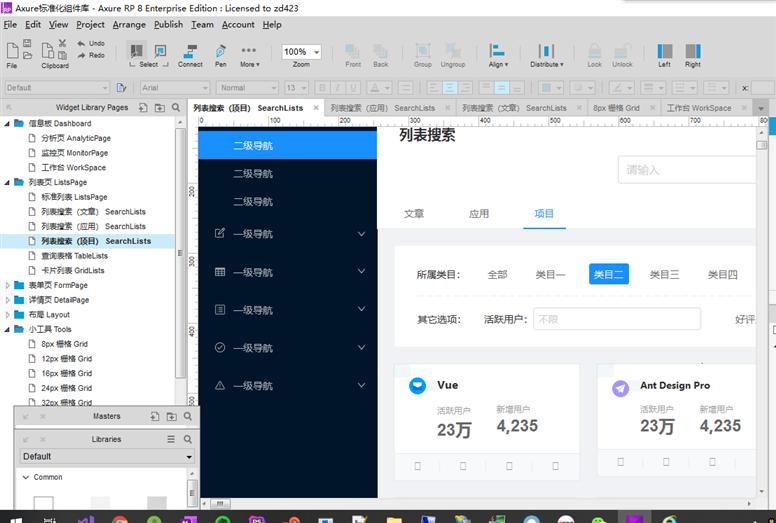Search pages with magnifier icon
The height and width of the screenshot is (523, 776).
coord(176,107)
